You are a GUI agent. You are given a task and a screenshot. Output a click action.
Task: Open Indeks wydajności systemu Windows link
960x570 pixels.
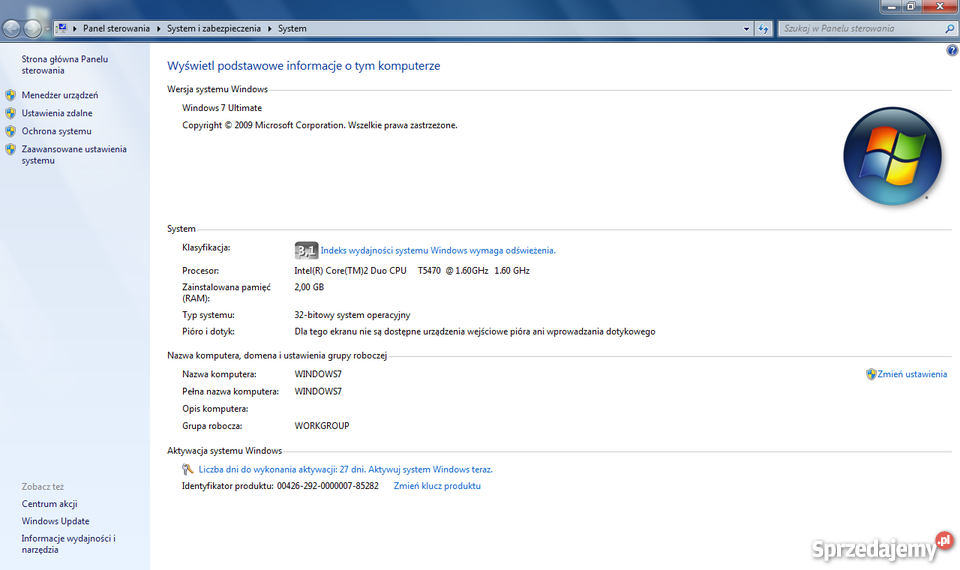(x=438, y=250)
